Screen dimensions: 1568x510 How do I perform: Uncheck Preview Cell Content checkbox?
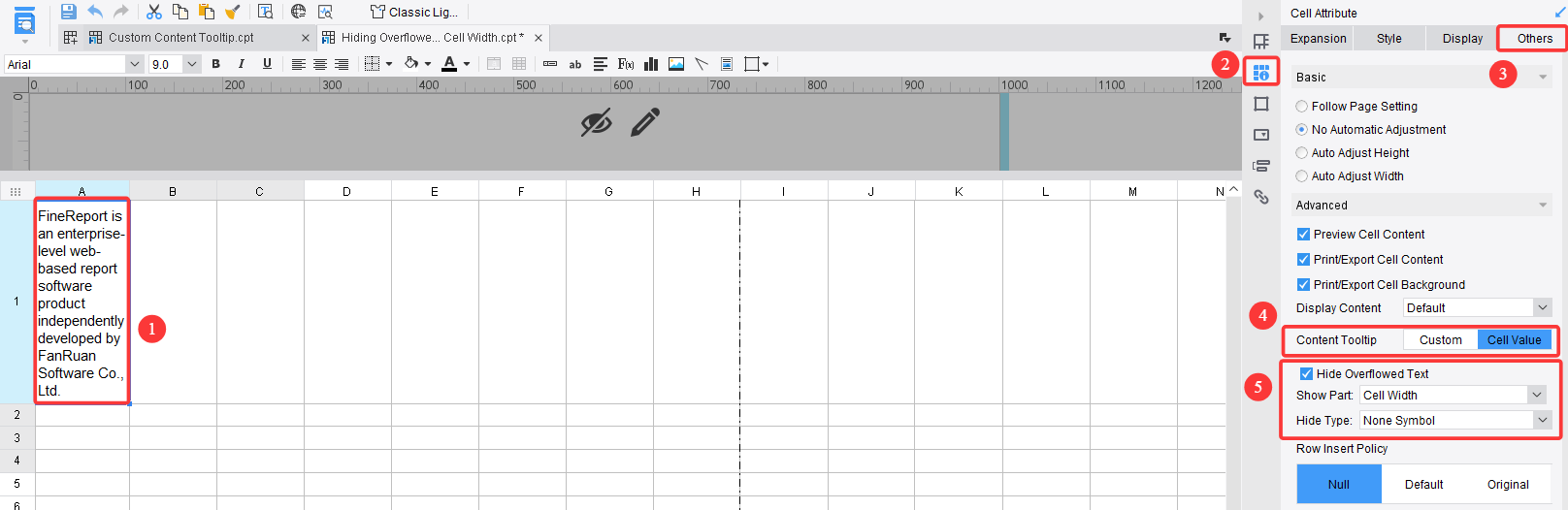(1303, 235)
